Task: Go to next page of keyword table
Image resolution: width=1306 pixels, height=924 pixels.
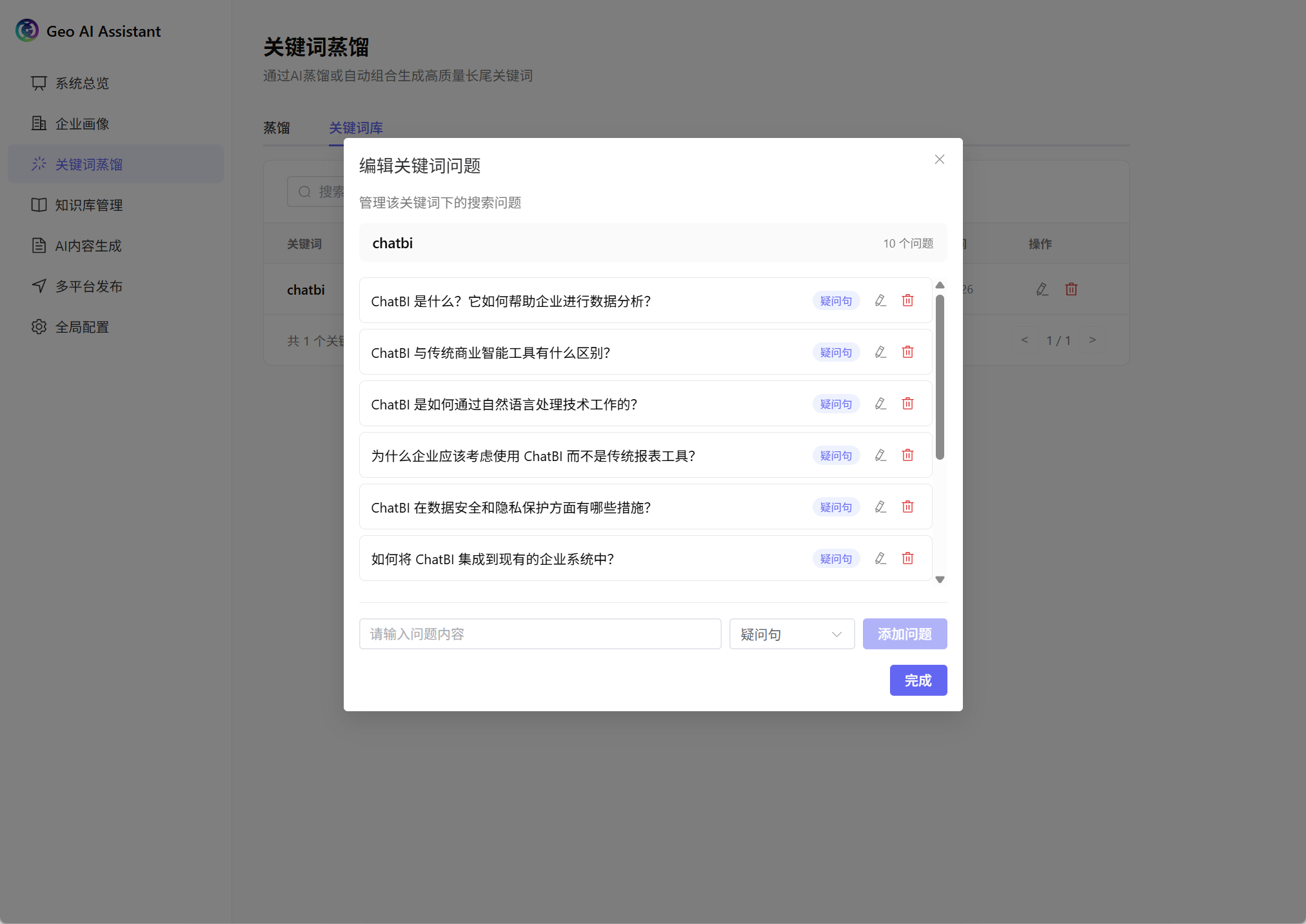Action: click(x=1093, y=340)
